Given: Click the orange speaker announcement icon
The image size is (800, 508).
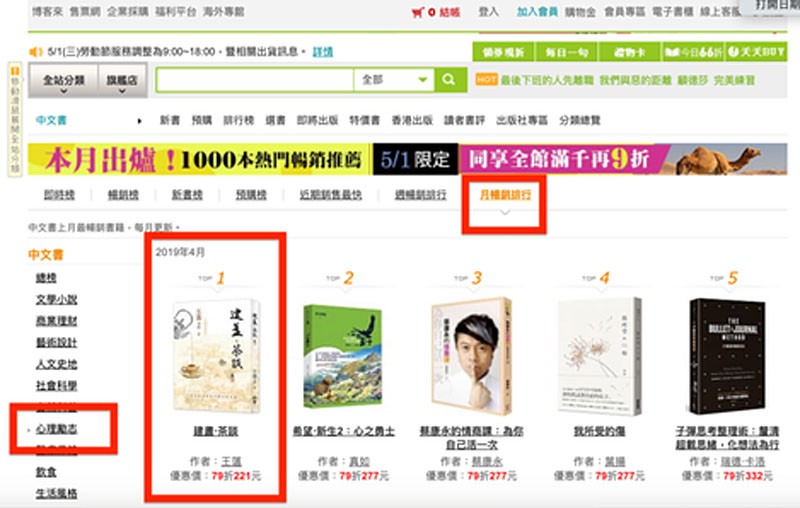Looking at the screenshot, I should (x=35, y=52).
